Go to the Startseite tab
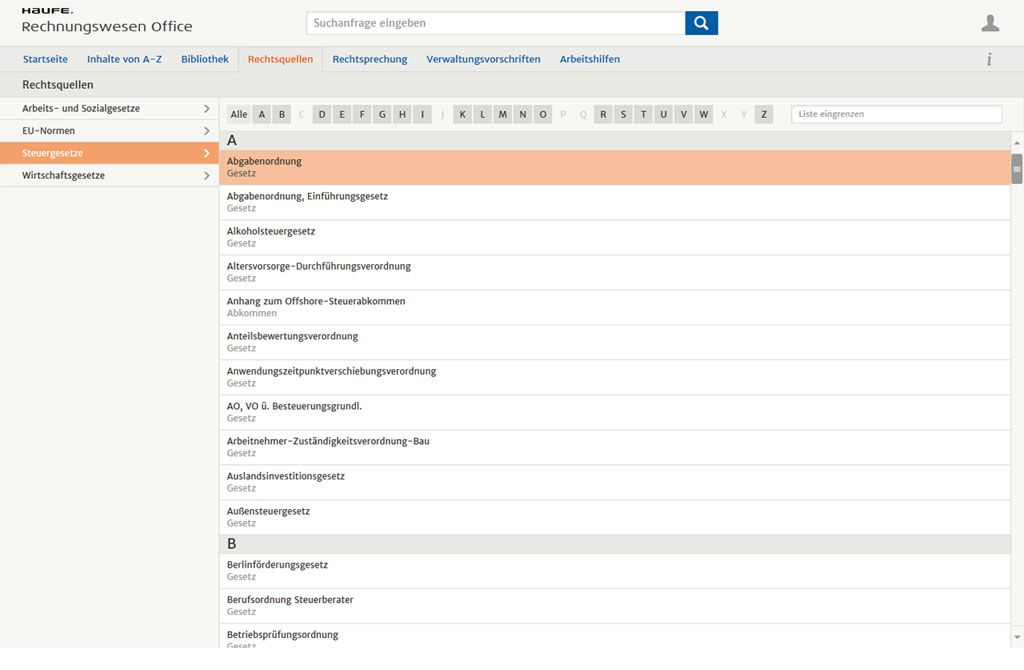 coord(45,59)
